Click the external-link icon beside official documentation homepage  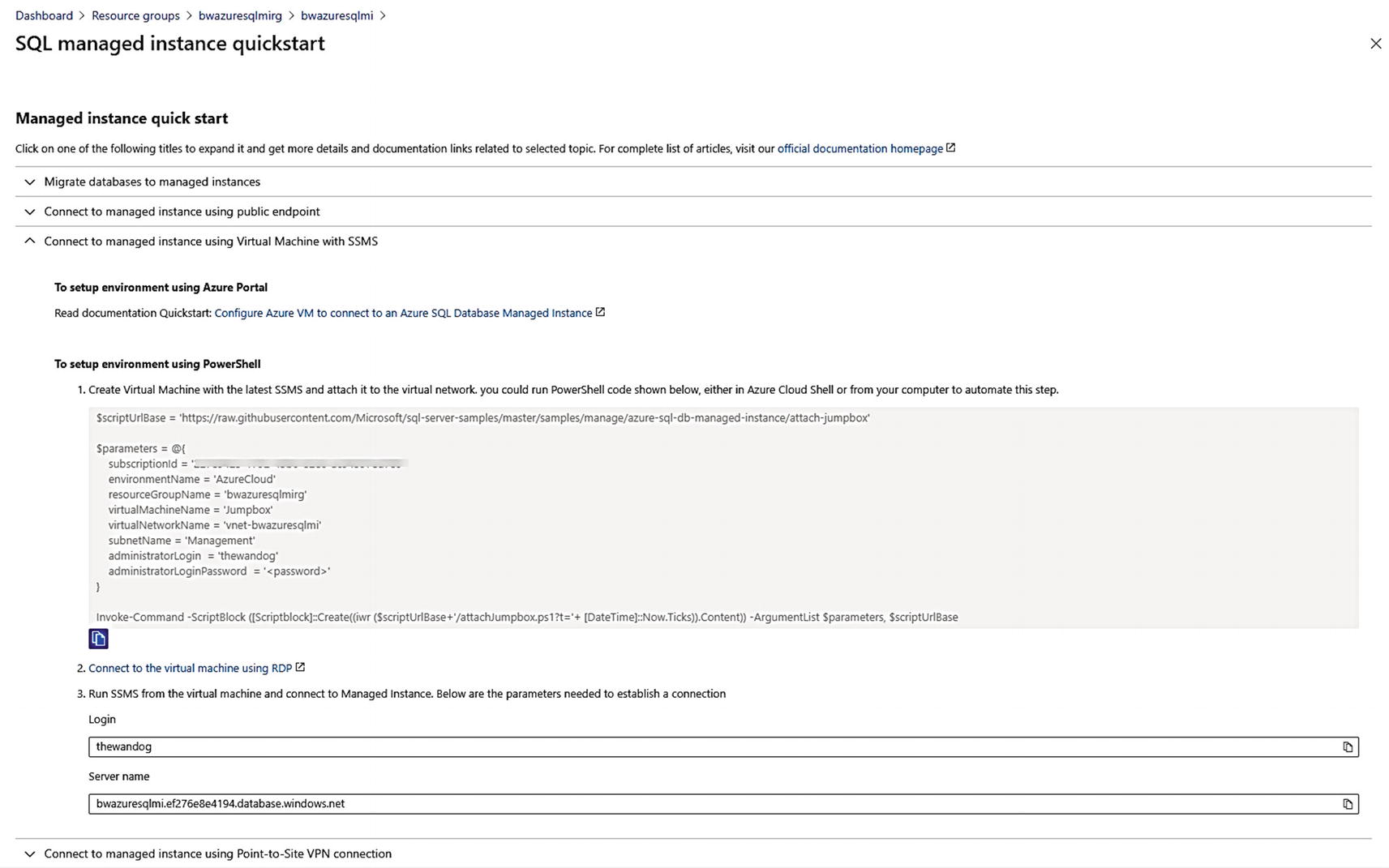point(951,148)
